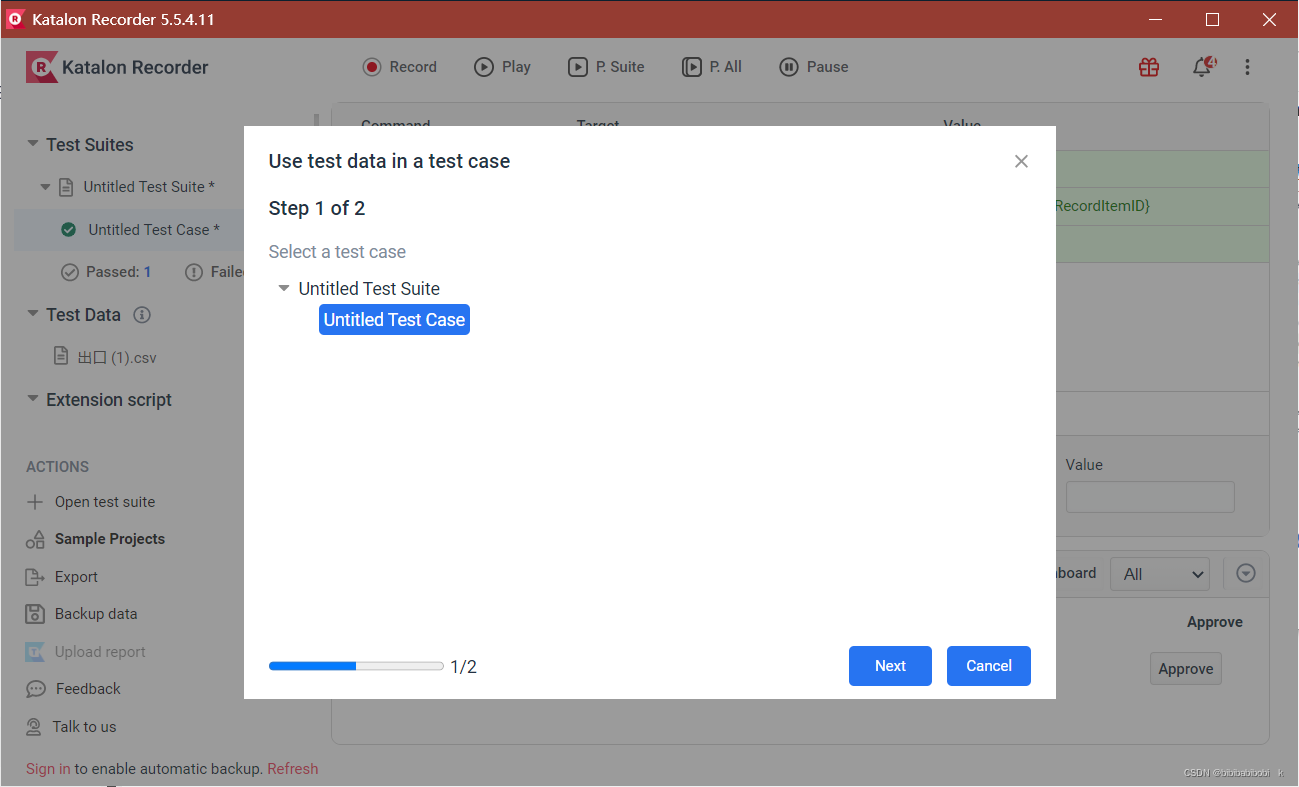Click the Talk to us headset icon
1299x787 pixels.
point(35,727)
